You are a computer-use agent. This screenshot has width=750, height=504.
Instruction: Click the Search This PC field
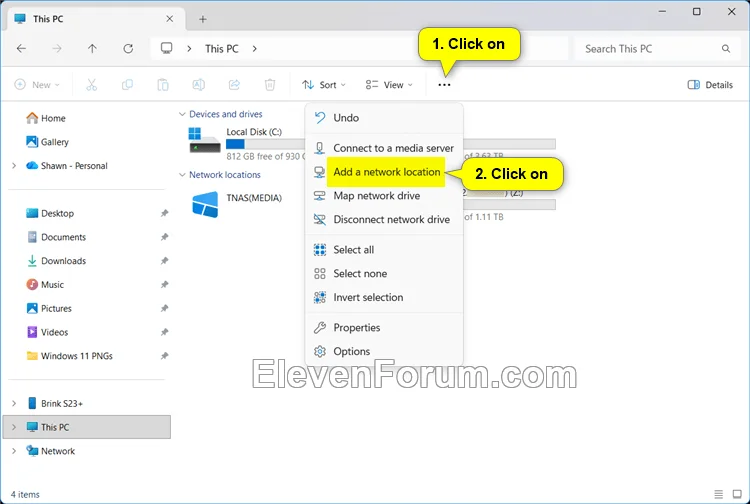[658, 49]
